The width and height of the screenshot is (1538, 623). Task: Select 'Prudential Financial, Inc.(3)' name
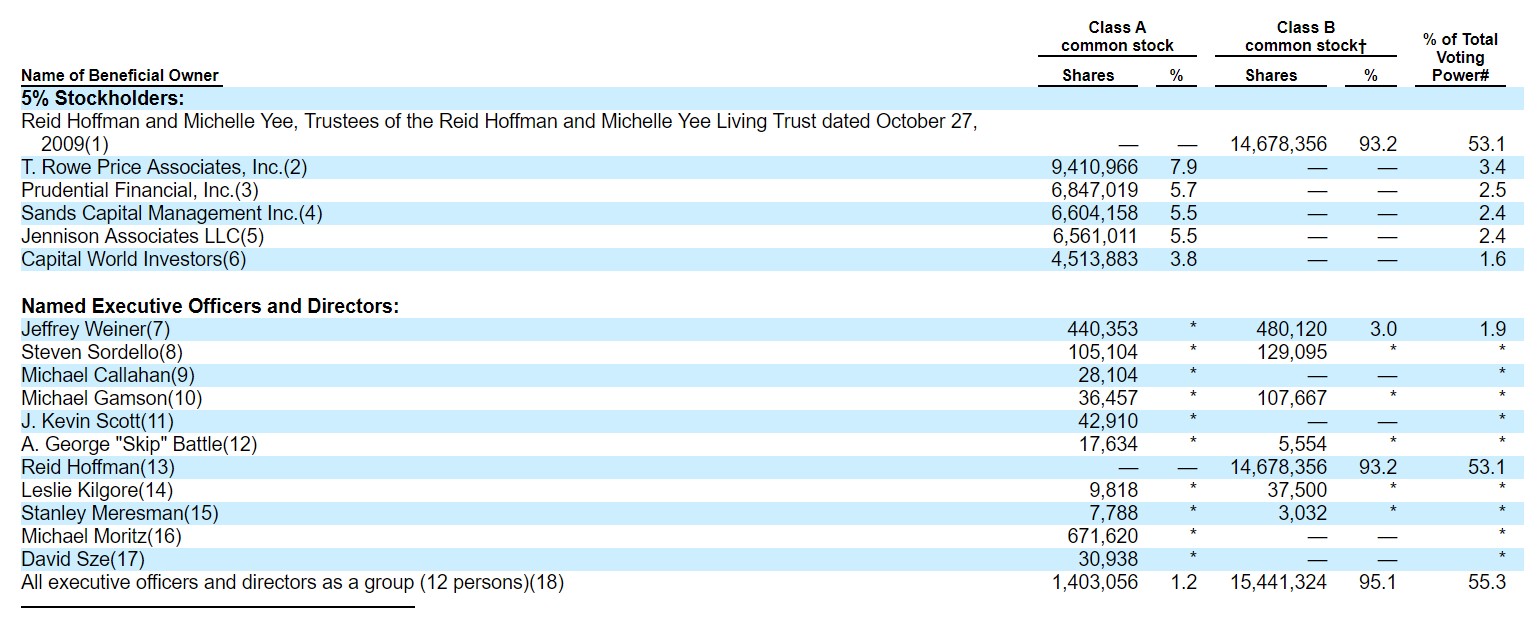(x=140, y=190)
